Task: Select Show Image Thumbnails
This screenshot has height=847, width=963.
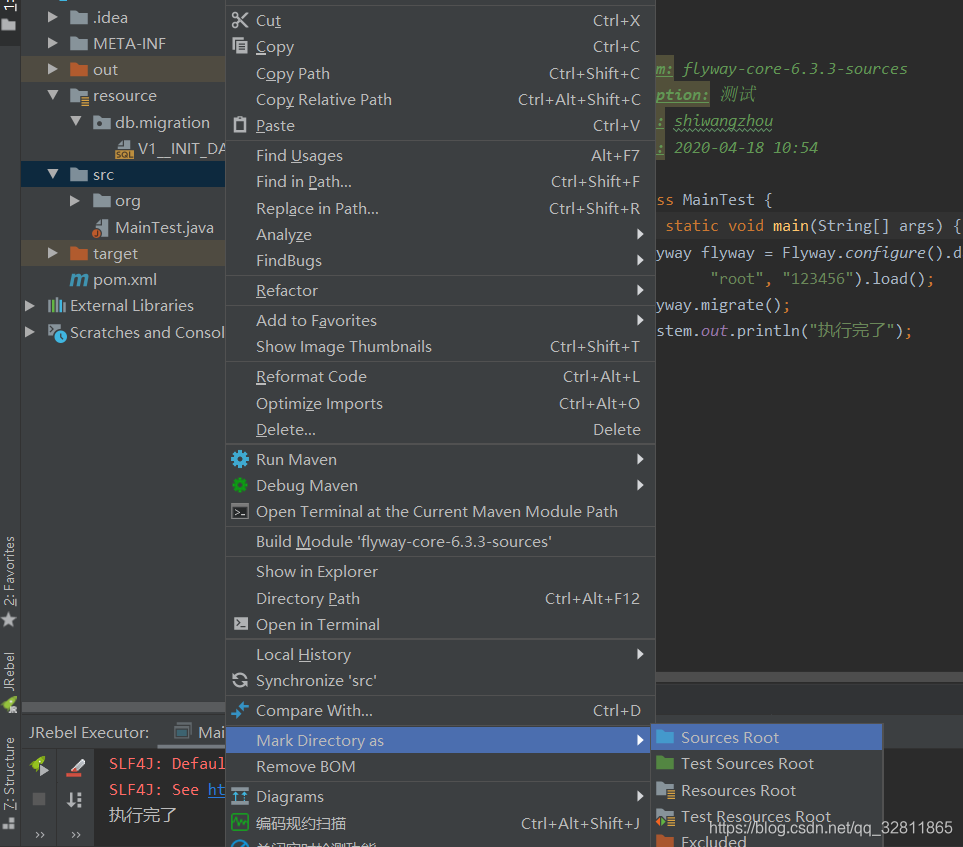Action: pos(440,346)
